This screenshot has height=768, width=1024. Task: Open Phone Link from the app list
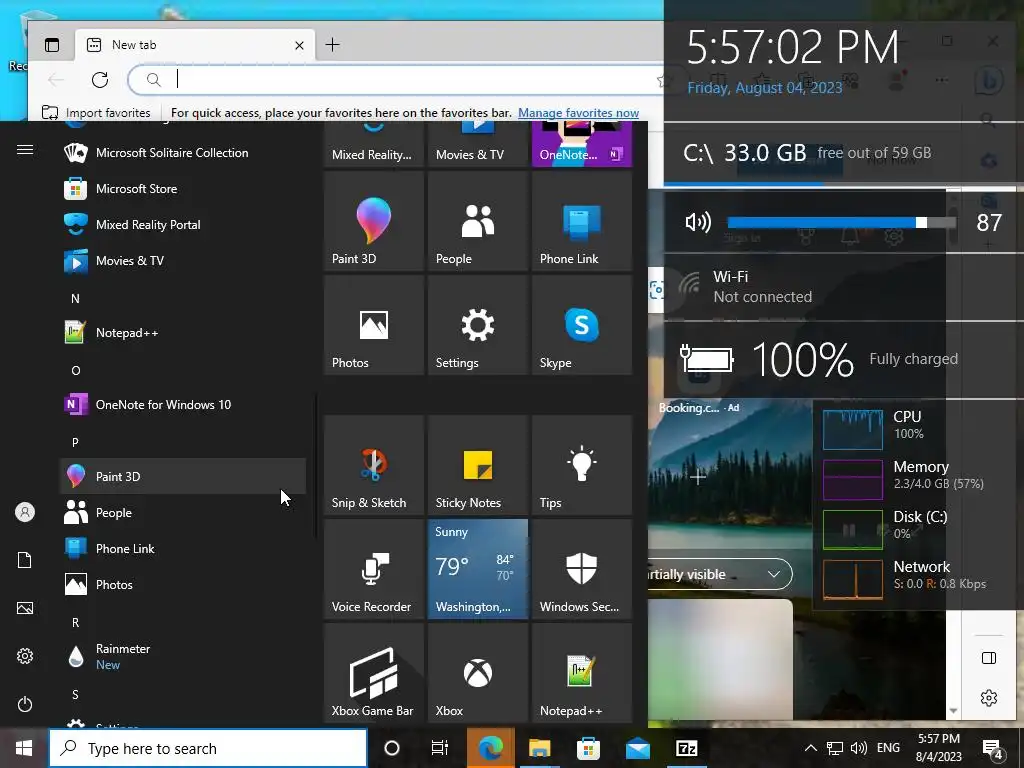[x=183, y=549]
